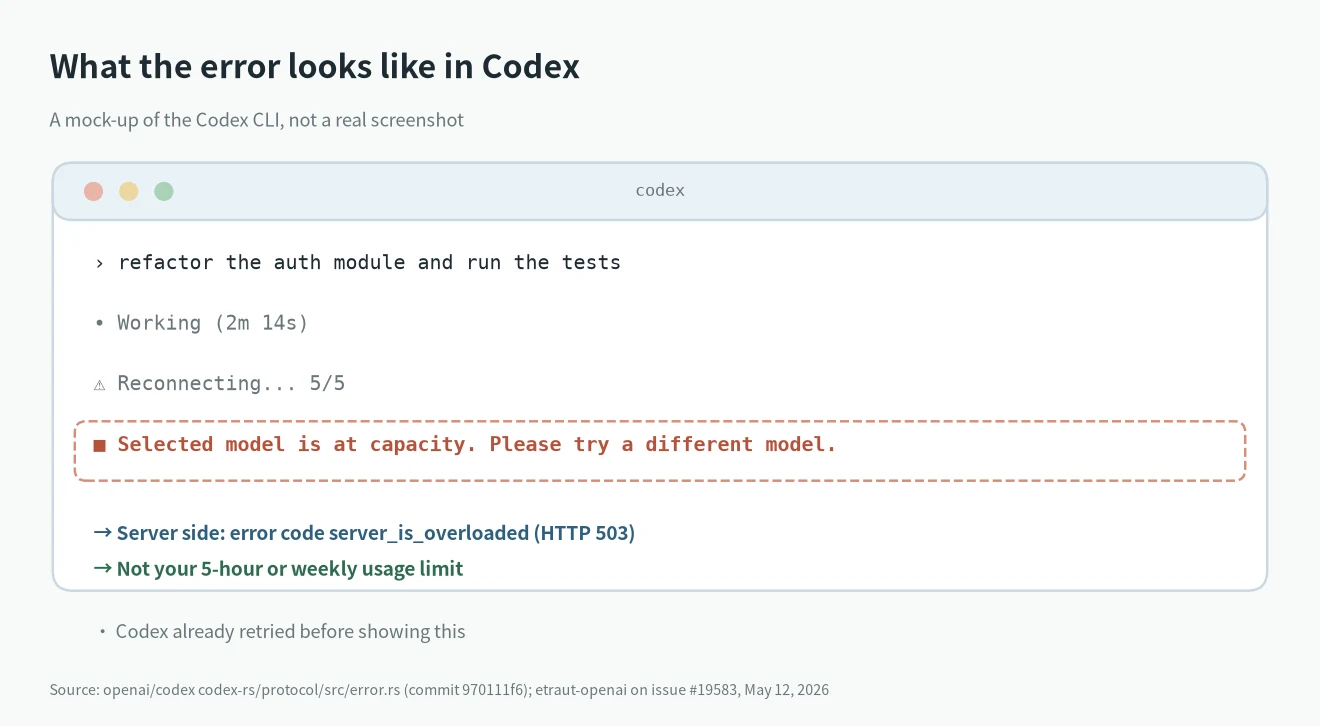The height and width of the screenshot is (726, 1320).
Task: Click the "Selected model is at capacity" error message
Action: coord(477,444)
